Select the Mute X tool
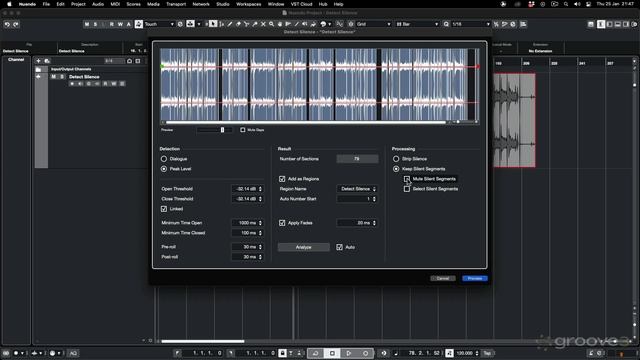This screenshot has width=640, height=360. (x=263, y=24)
